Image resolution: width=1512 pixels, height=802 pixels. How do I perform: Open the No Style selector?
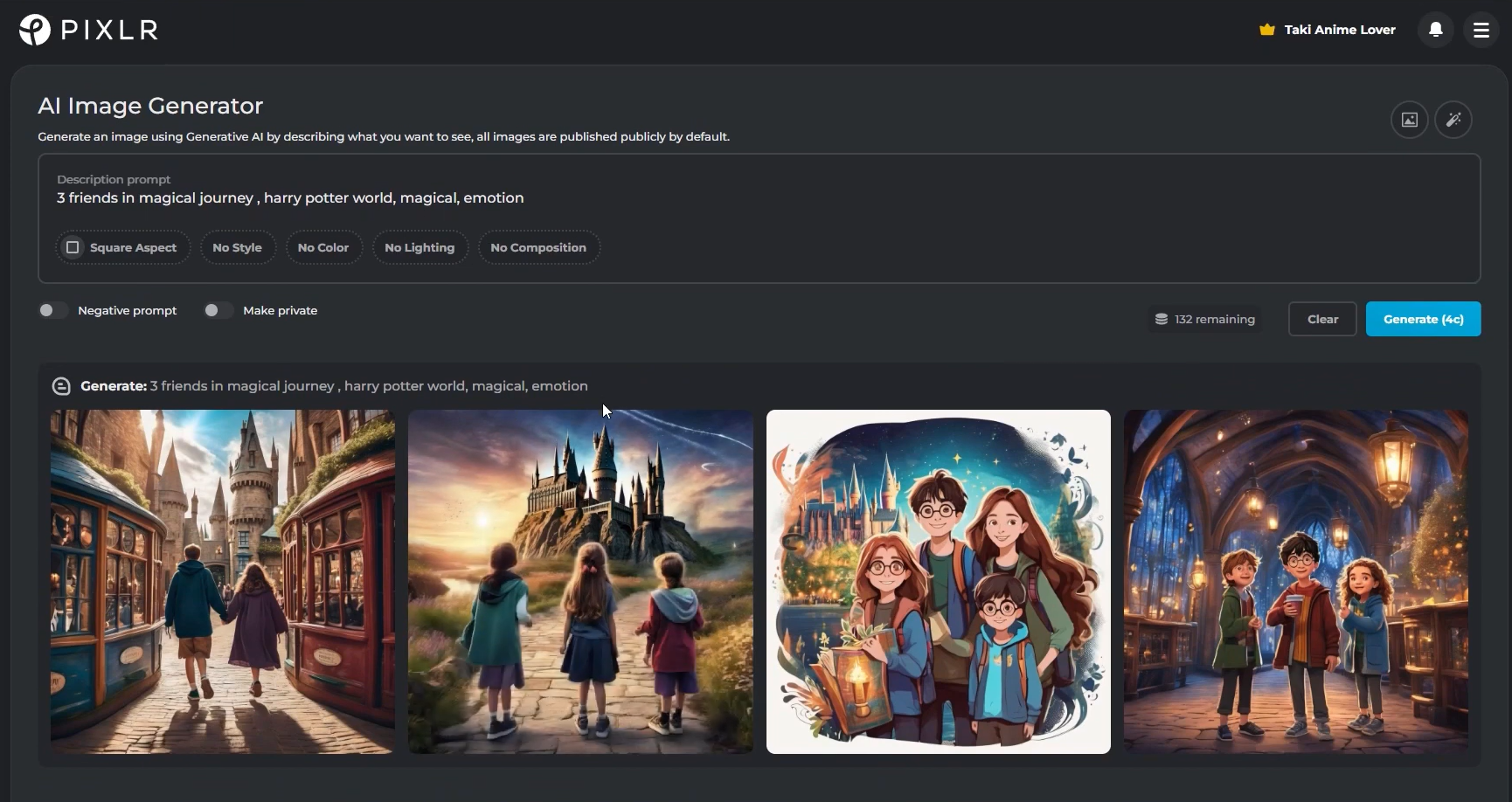point(237,247)
